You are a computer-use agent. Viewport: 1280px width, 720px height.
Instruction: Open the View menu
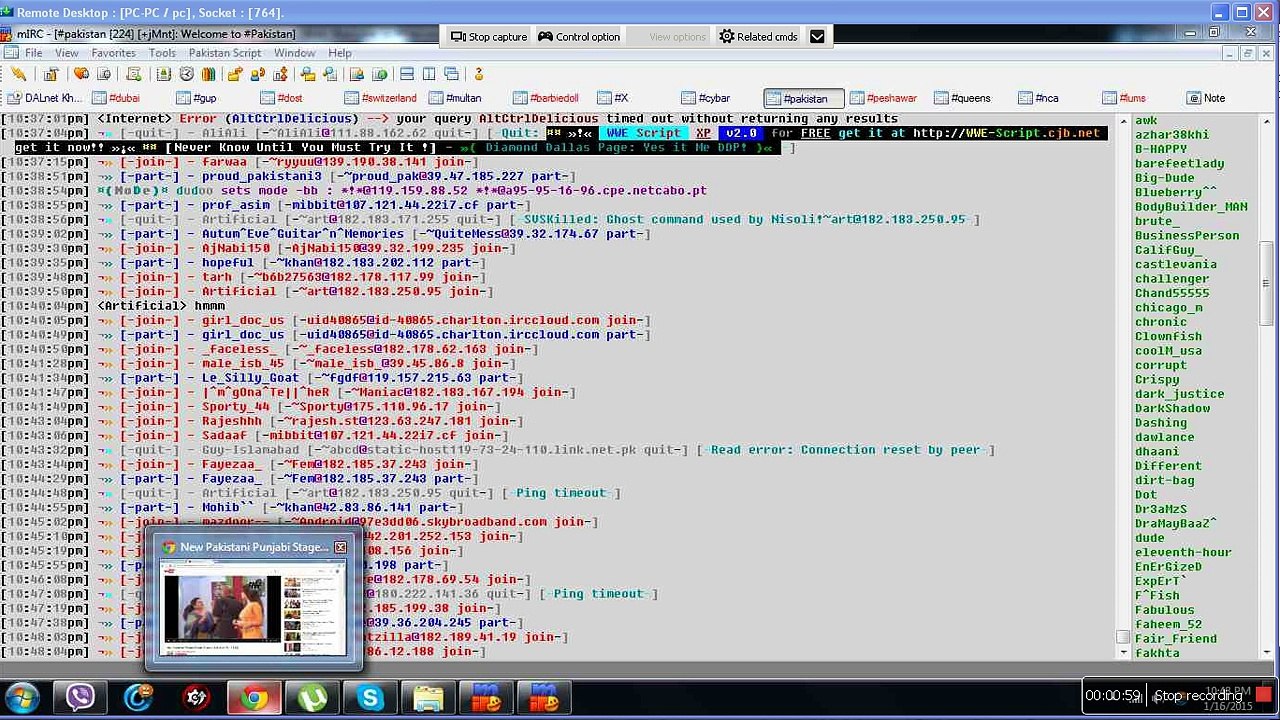click(67, 53)
